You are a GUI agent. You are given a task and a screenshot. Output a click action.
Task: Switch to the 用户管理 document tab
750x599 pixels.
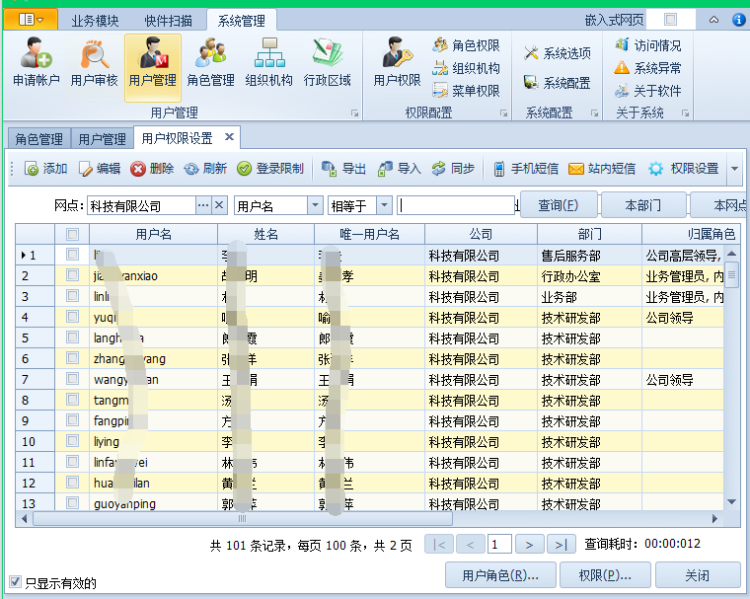[102, 139]
